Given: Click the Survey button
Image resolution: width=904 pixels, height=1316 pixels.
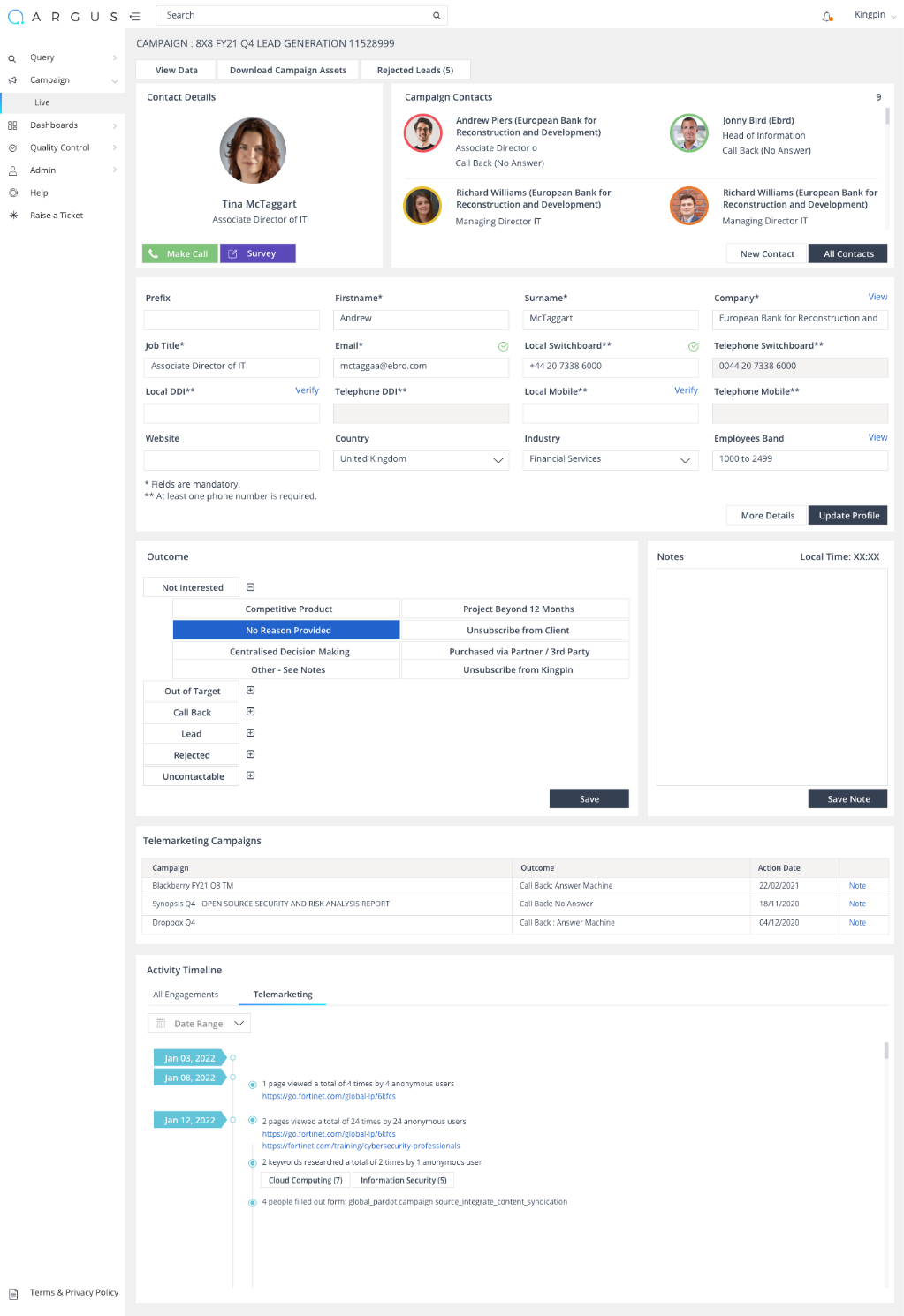Looking at the screenshot, I should pyautogui.click(x=258, y=253).
